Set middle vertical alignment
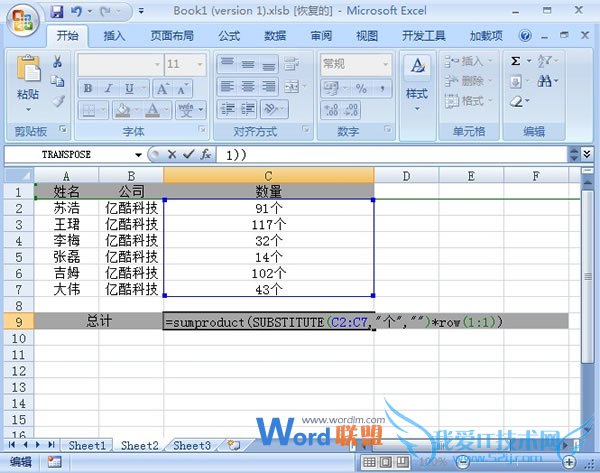Screen dimensions: 600x473 tap(248, 64)
